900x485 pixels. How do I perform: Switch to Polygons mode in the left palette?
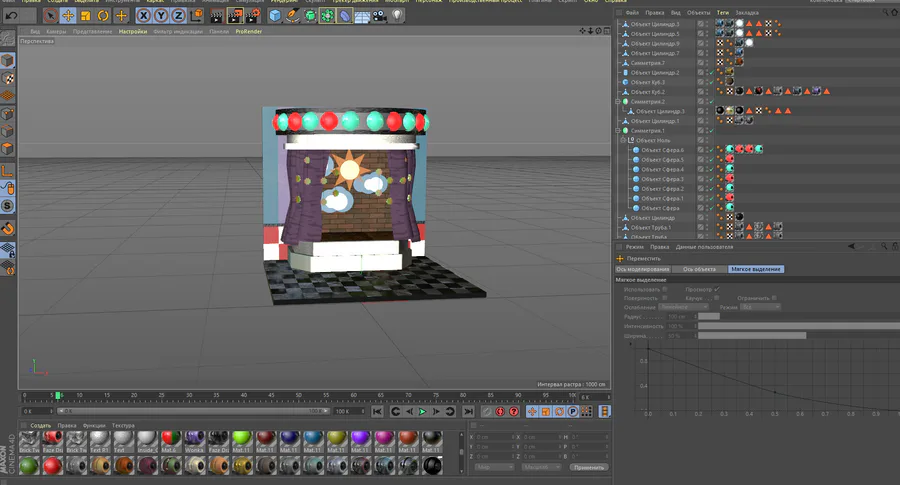[x=7, y=148]
